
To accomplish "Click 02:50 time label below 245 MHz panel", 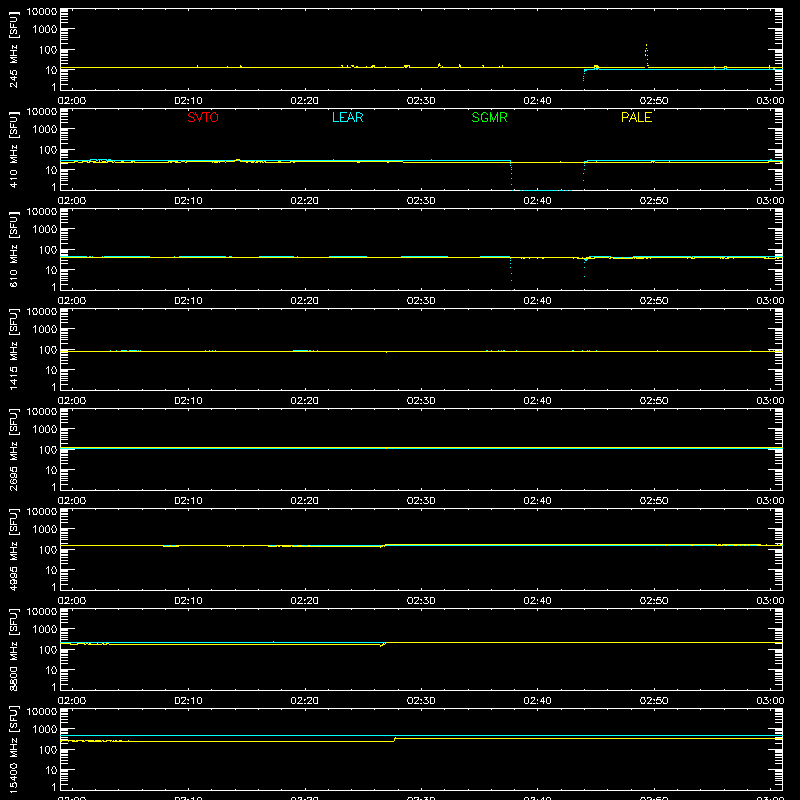I will pyautogui.click(x=654, y=101).
